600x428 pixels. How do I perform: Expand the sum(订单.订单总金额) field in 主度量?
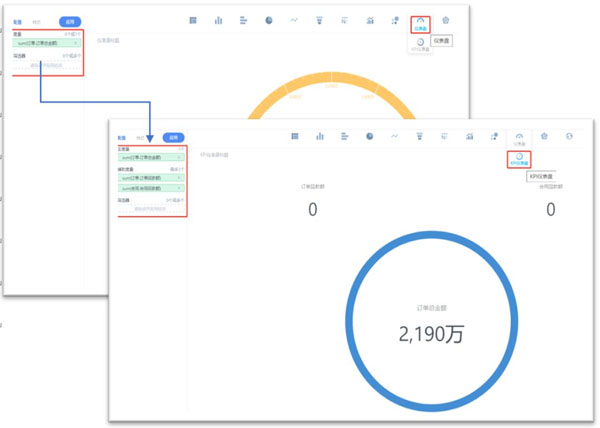179,157
